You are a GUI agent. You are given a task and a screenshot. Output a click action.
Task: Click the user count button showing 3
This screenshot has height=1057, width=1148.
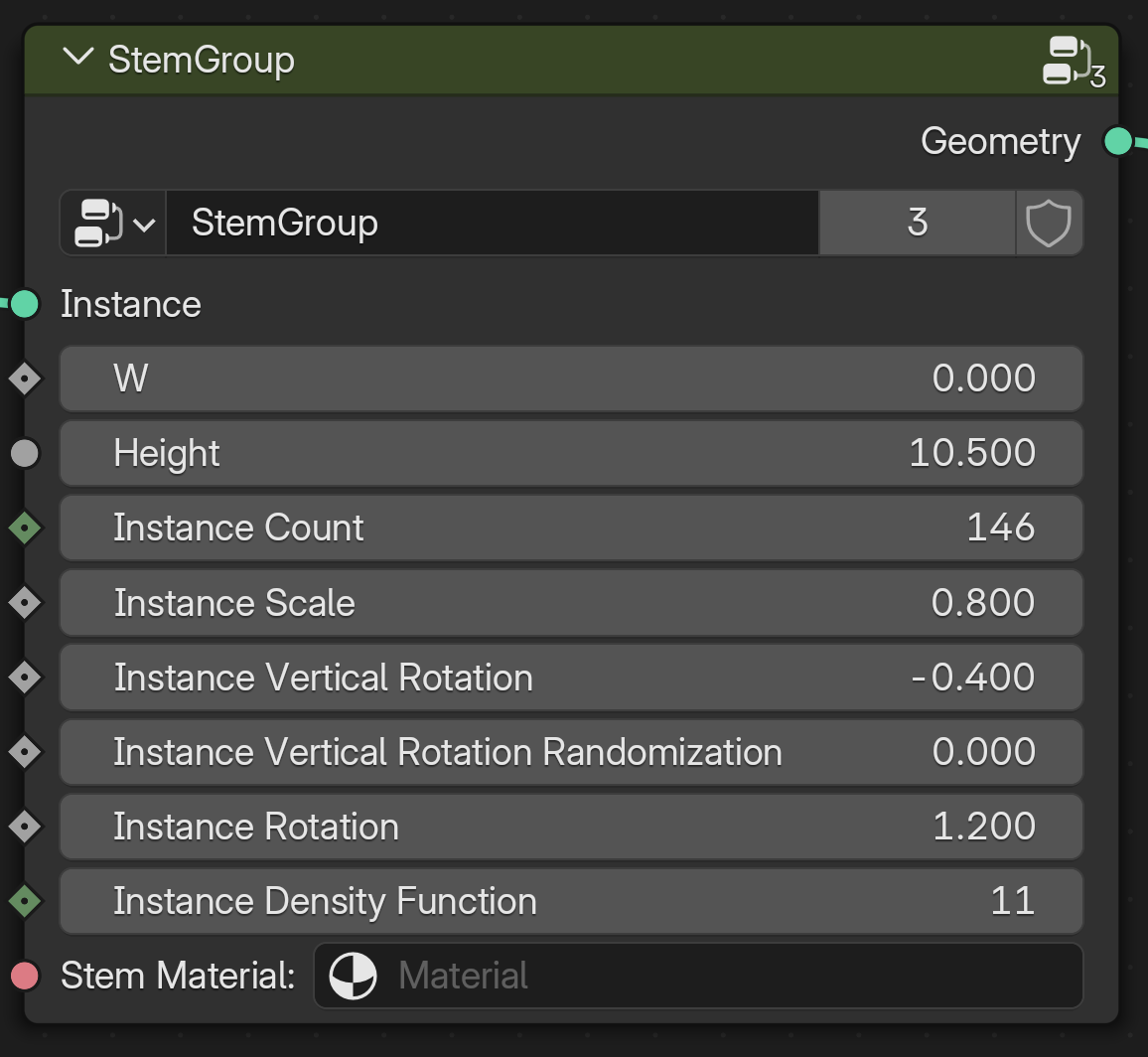tap(916, 223)
